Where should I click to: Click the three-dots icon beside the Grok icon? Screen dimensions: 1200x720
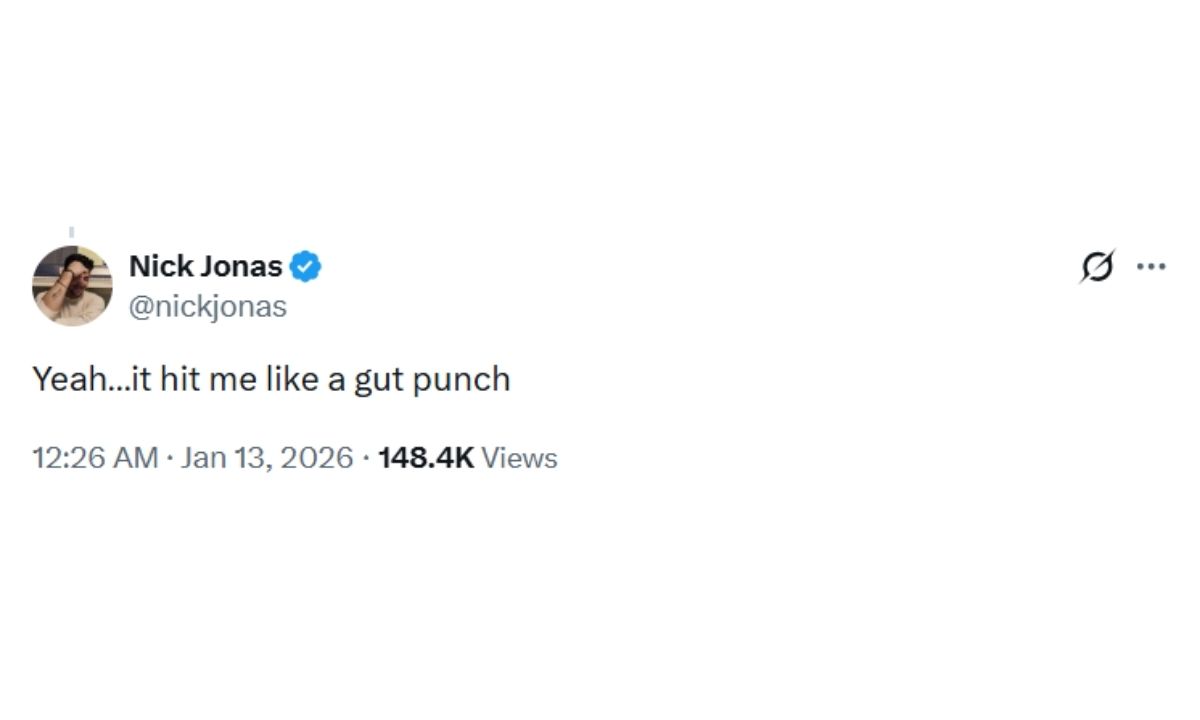(1153, 266)
